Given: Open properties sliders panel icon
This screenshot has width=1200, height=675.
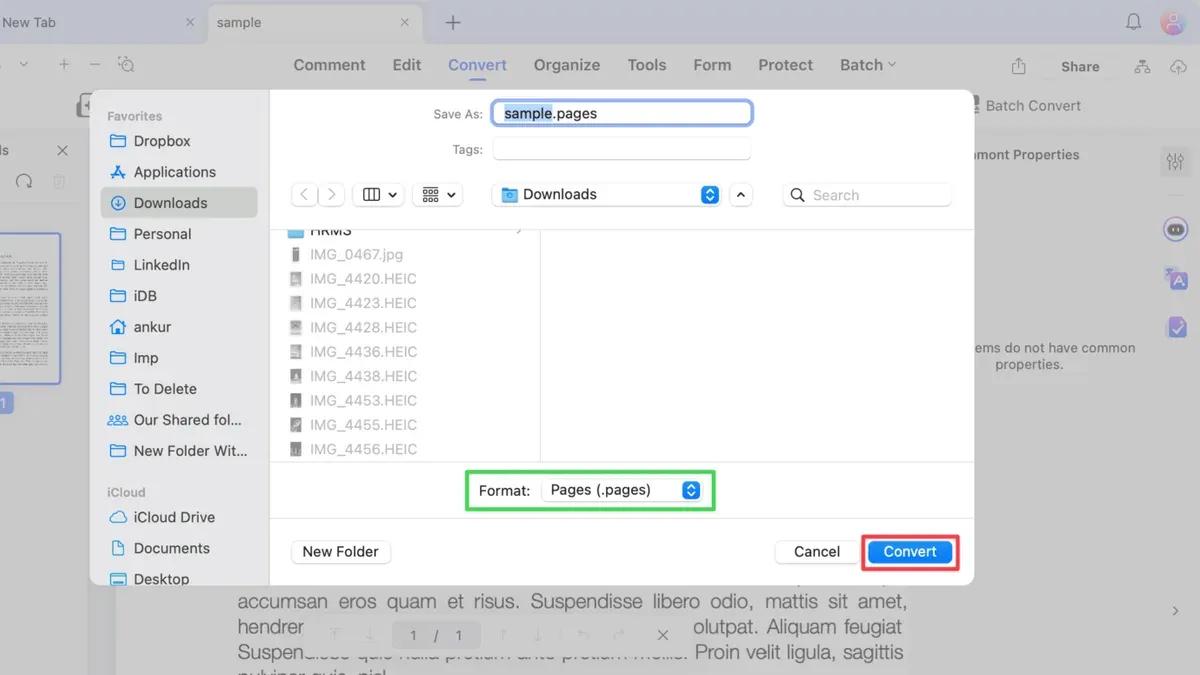Looking at the screenshot, I should tap(1175, 162).
